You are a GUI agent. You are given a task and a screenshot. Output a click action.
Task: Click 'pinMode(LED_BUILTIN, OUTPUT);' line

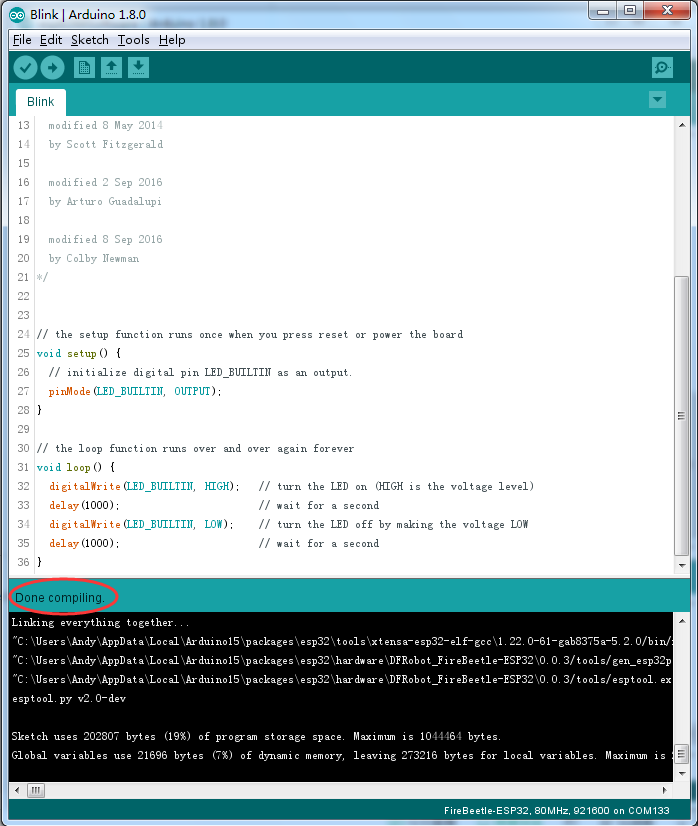click(x=135, y=391)
